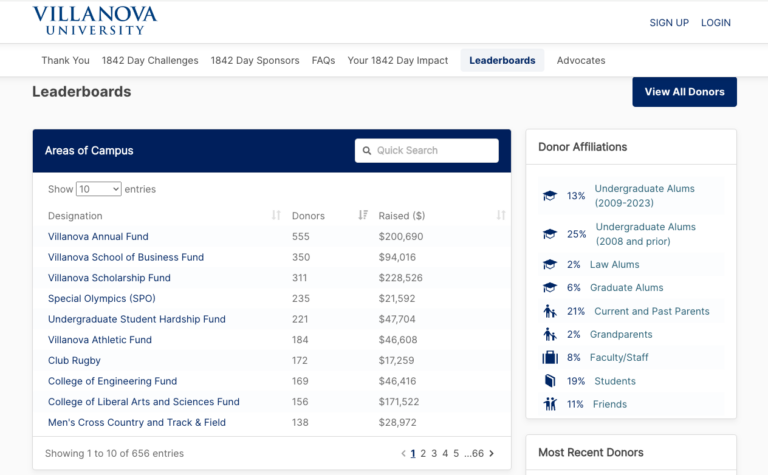Go to page 2 of entries

[423, 453]
